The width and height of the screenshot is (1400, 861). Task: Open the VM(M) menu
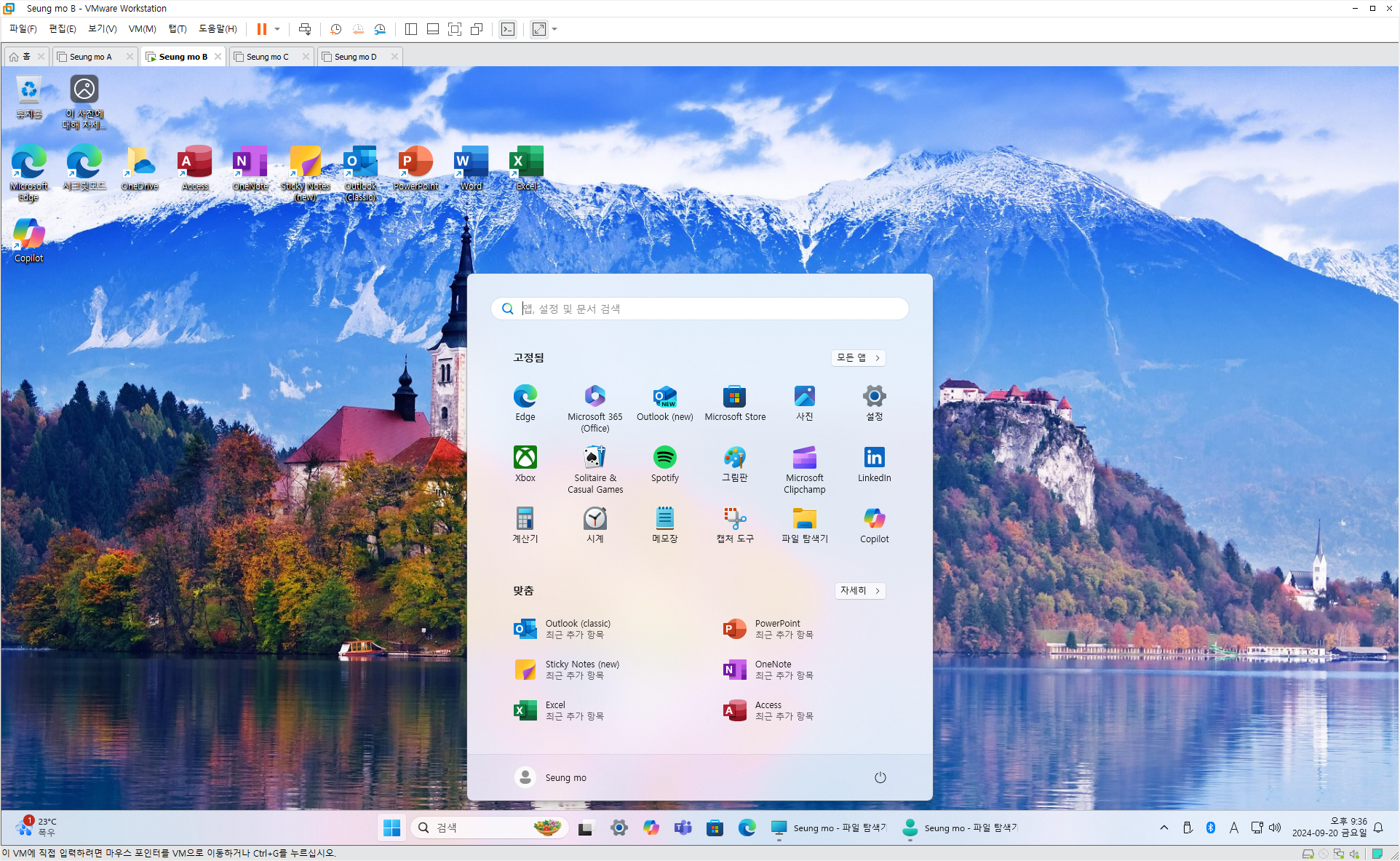(142, 29)
